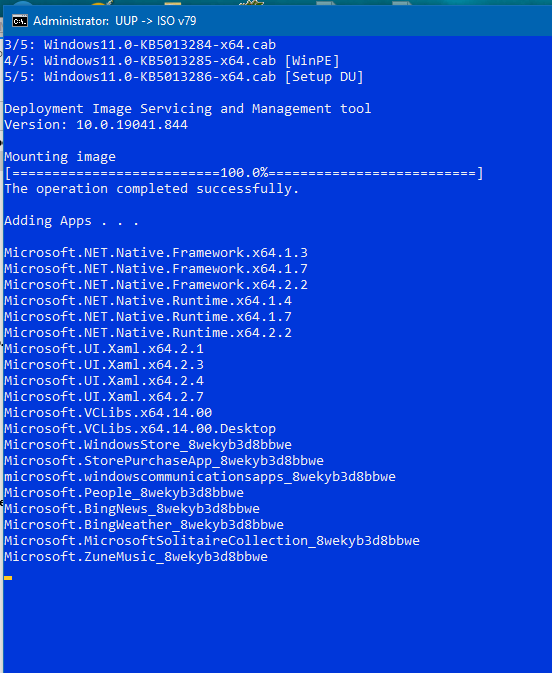Click 'Deployment Image Servicing and Management tool' text
Image resolution: width=552 pixels, height=673 pixels.
tap(188, 109)
